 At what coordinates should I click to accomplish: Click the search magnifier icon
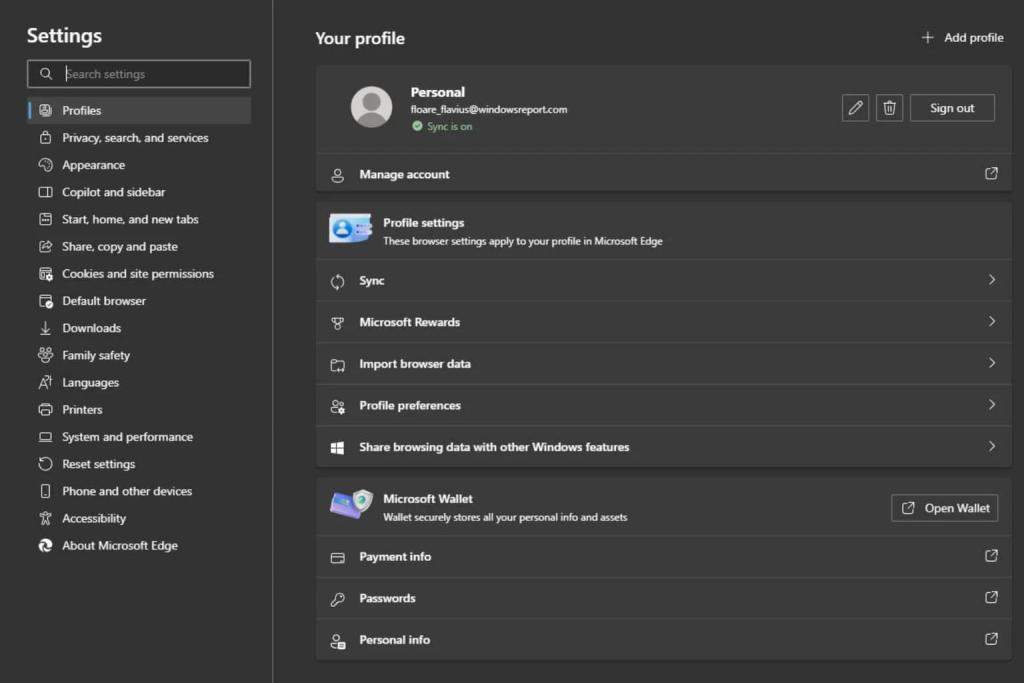46,74
